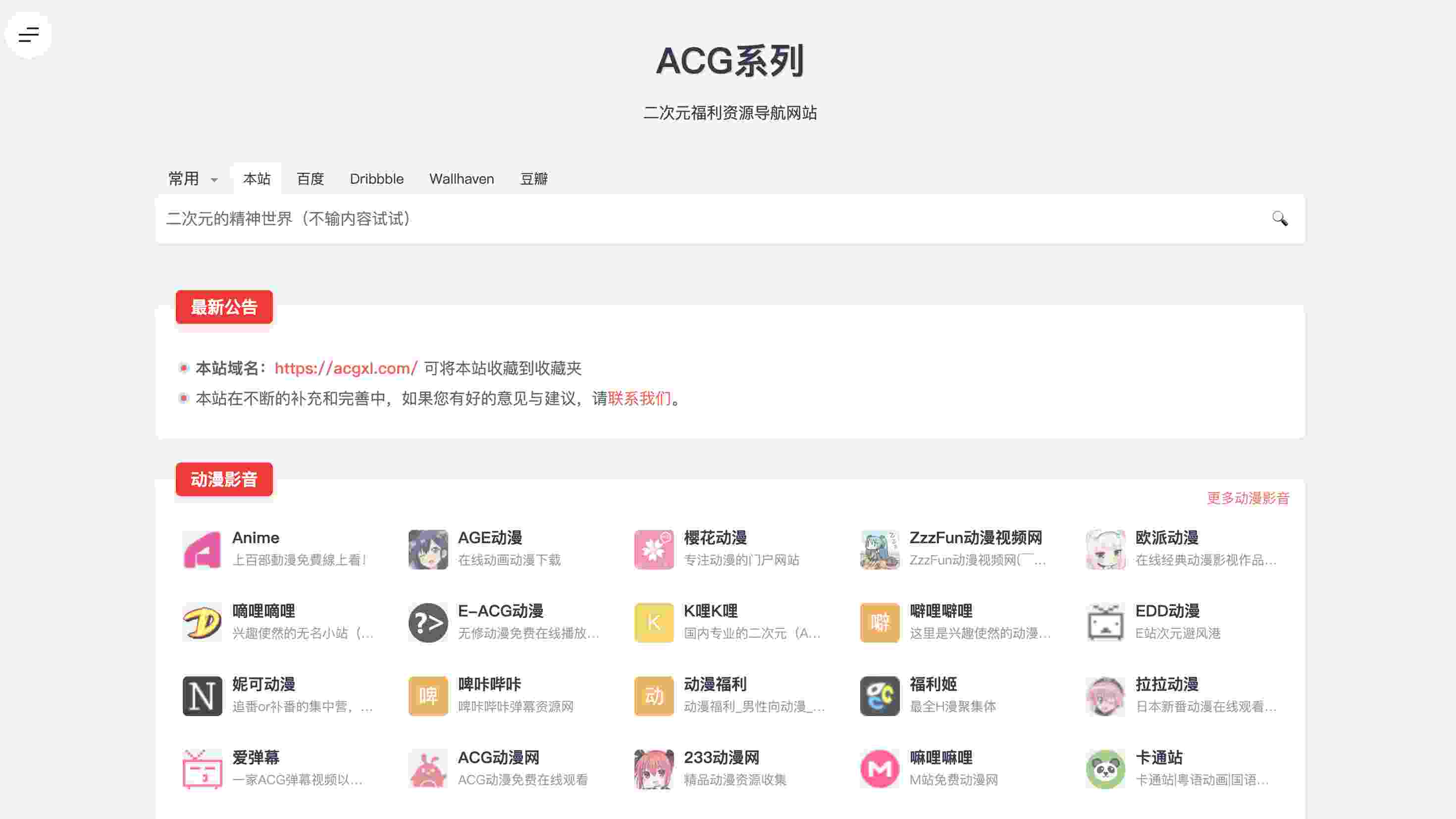Click the 动漫福利 title text
This screenshot has width=1456, height=819.
pos(715,684)
